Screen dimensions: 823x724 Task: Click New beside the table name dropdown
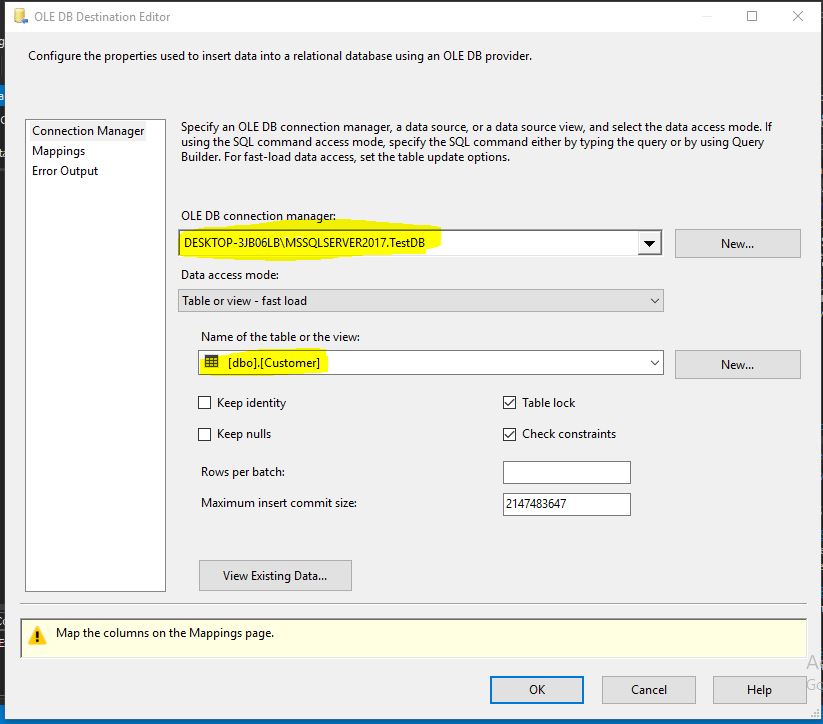point(737,364)
